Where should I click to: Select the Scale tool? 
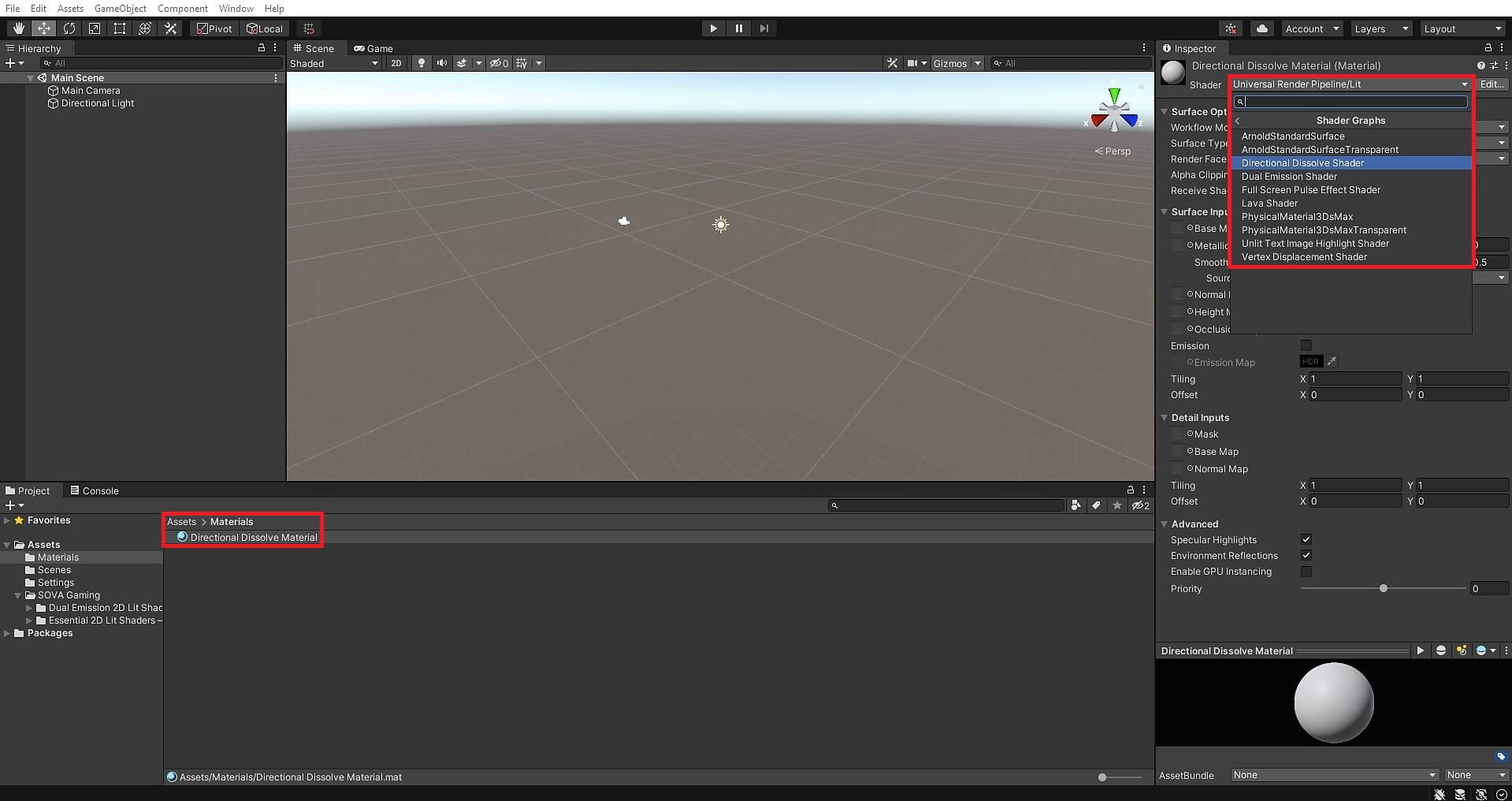95,28
